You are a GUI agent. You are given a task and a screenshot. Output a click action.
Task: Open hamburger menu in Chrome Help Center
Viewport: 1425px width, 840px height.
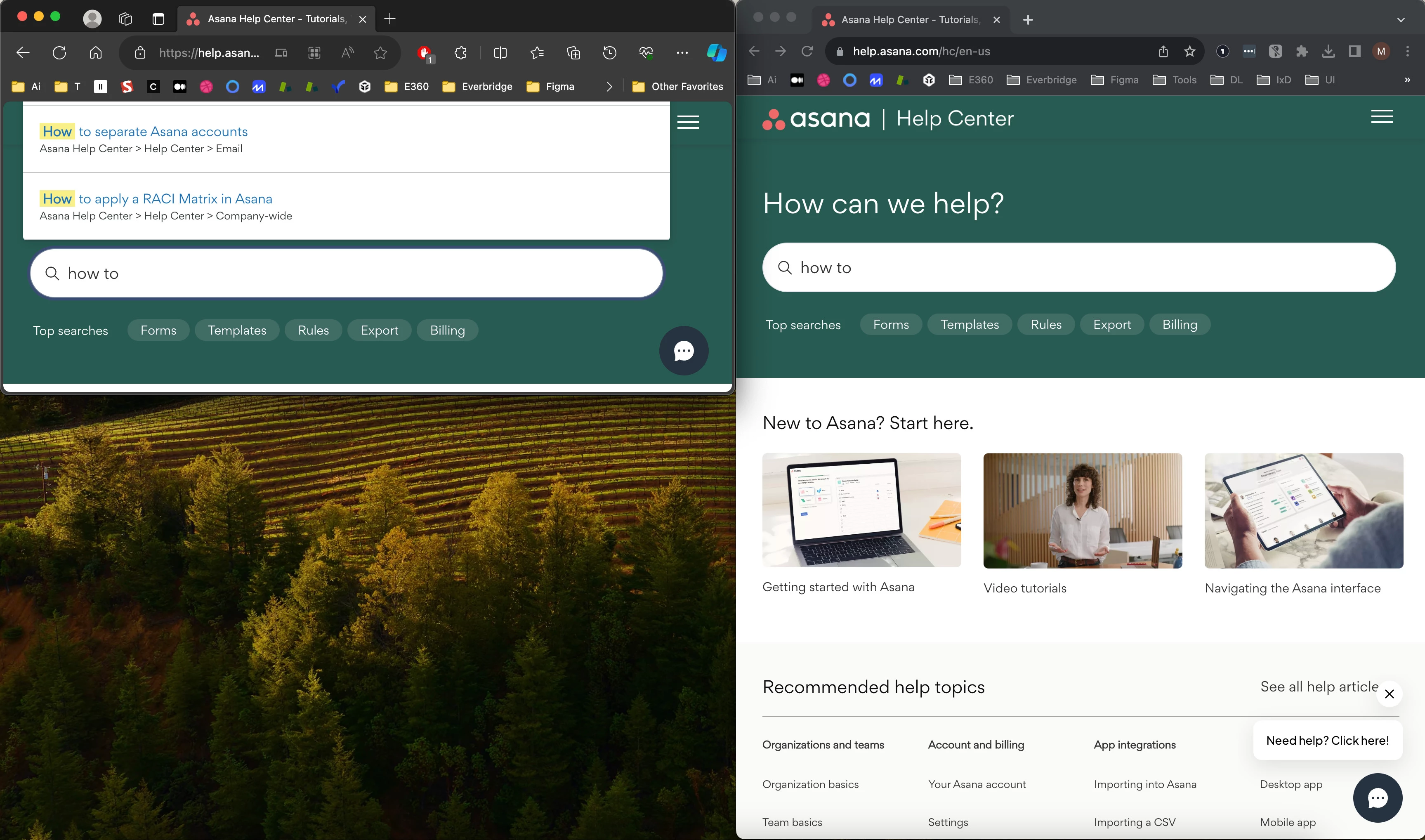pos(1381,117)
